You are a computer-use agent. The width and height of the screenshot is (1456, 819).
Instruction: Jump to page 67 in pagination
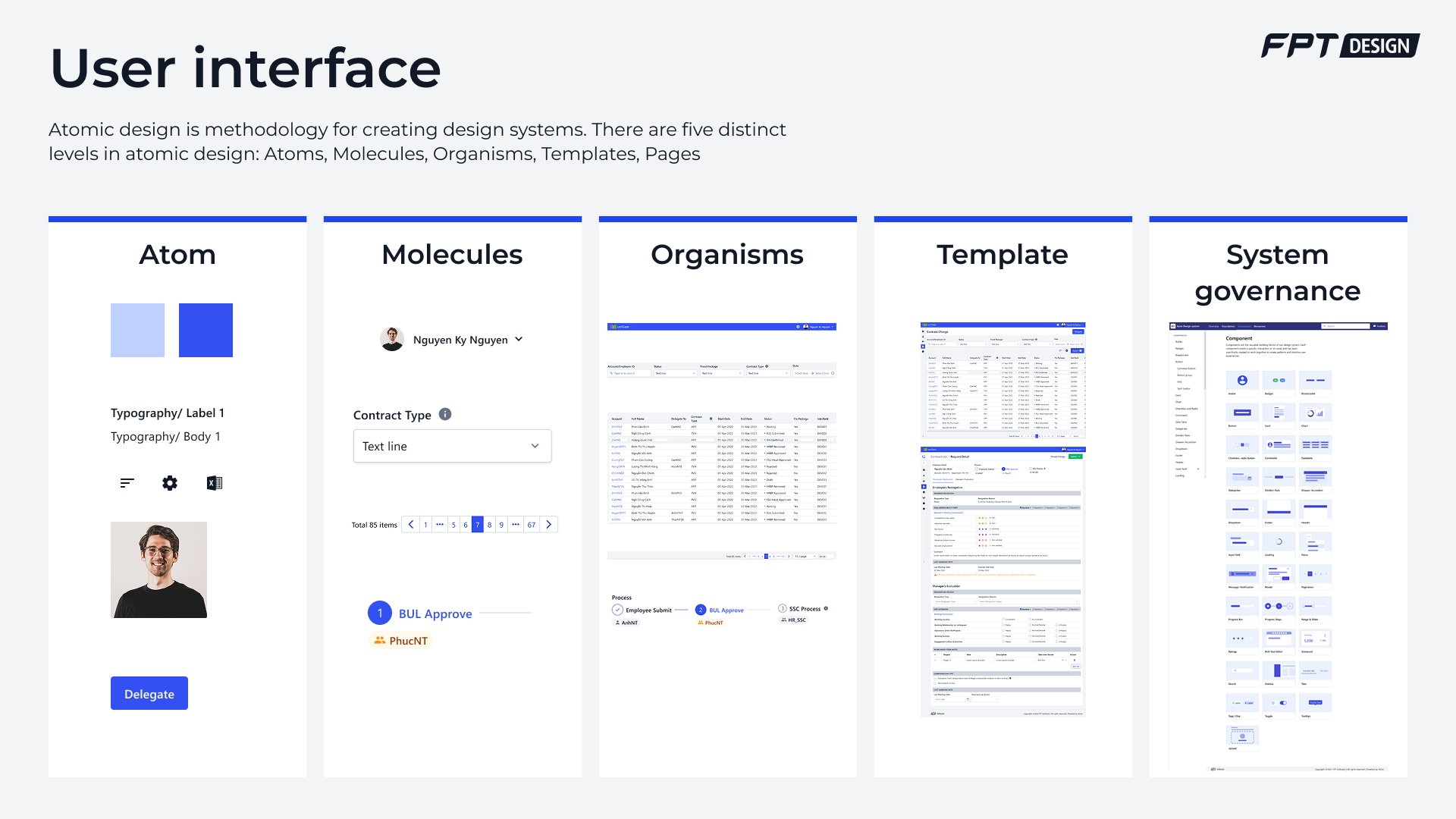[532, 525]
